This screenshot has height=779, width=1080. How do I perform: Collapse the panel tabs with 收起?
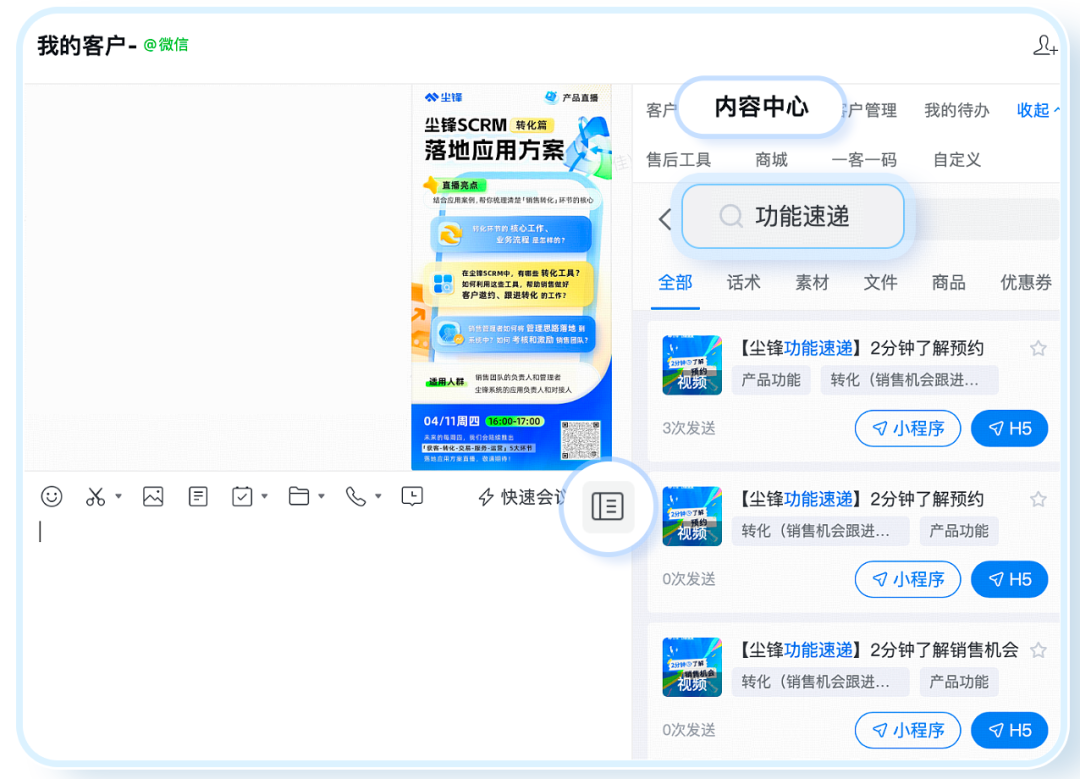click(x=1038, y=110)
